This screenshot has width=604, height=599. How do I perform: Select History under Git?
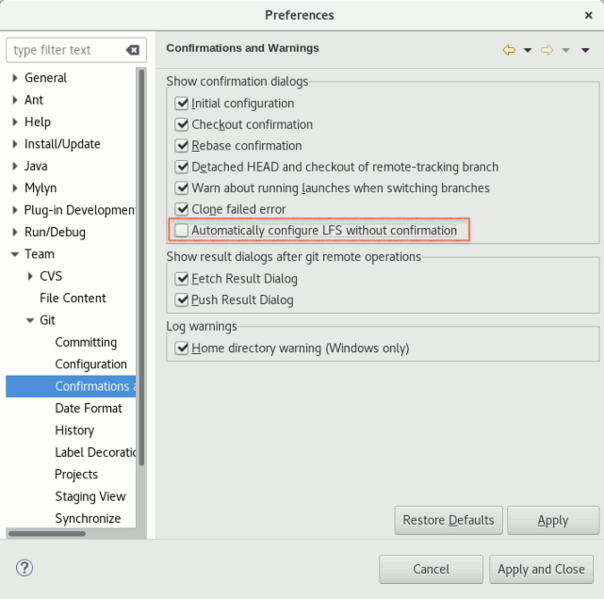coord(74,430)
